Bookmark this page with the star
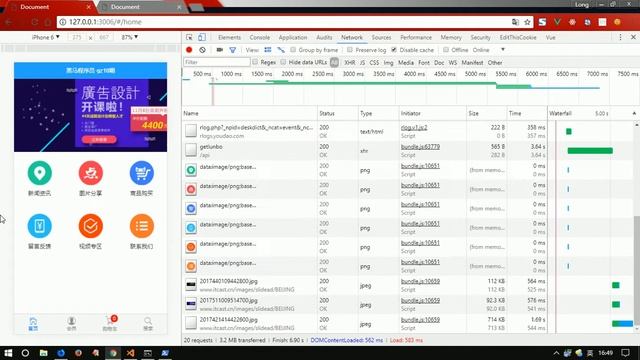The image size is (640, 360). point(527,22)
